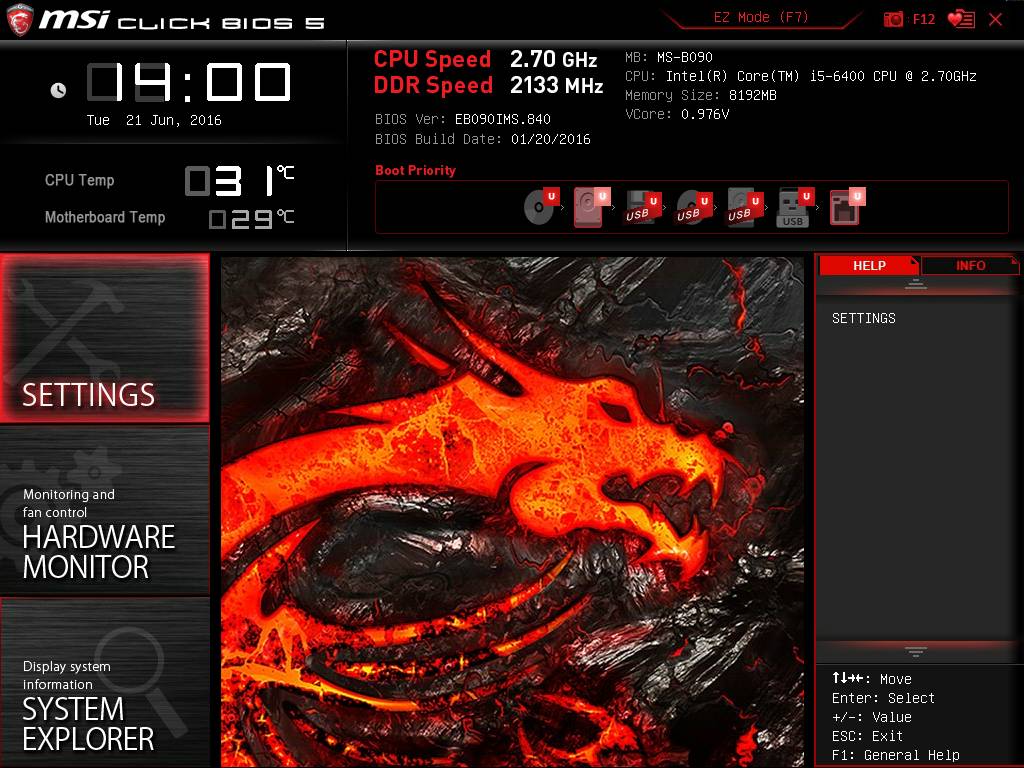This screenshot has height=768, width=1024.
Task: Click the CPU Temp label
Action: [80, 180]
